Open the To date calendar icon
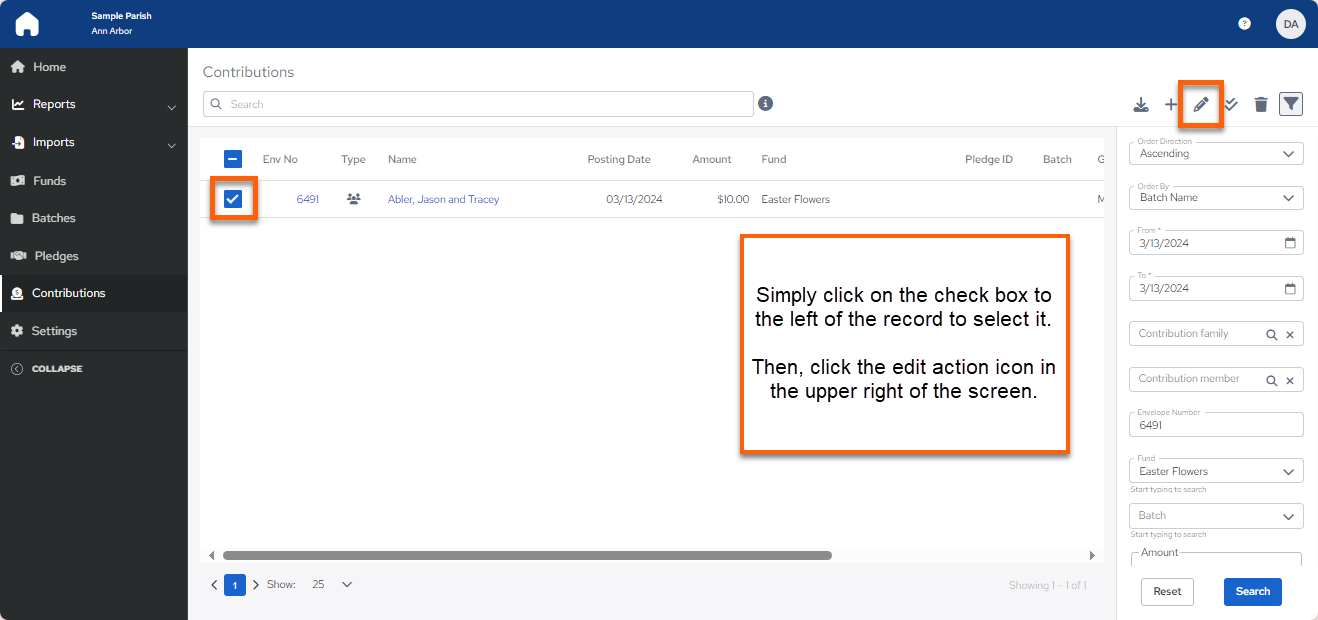Screen dimensions: 1318x620 pyautogui.click(x=1290, y=288)
